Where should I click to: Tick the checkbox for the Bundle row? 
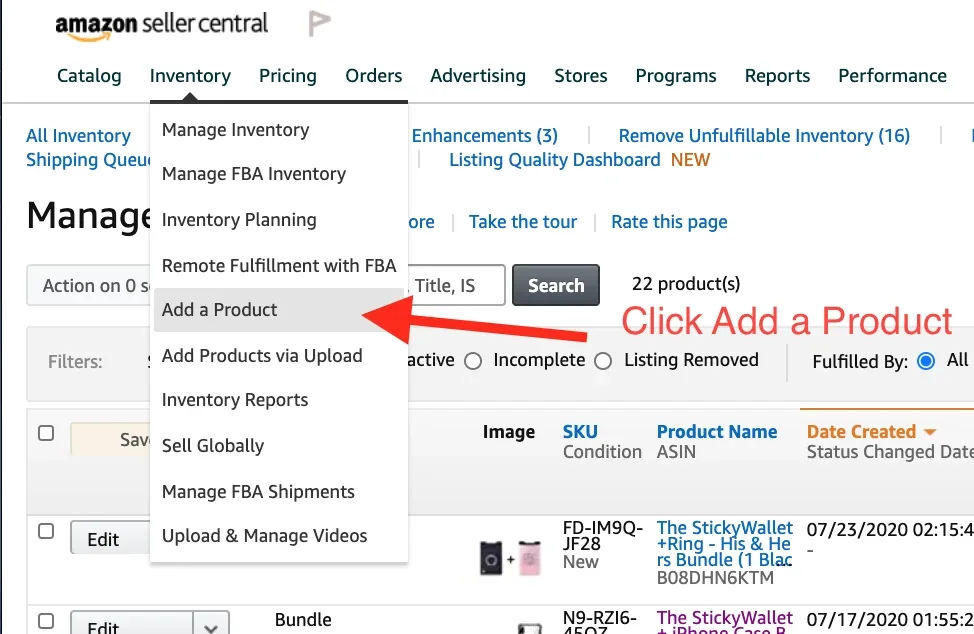[x=46, y=621]
